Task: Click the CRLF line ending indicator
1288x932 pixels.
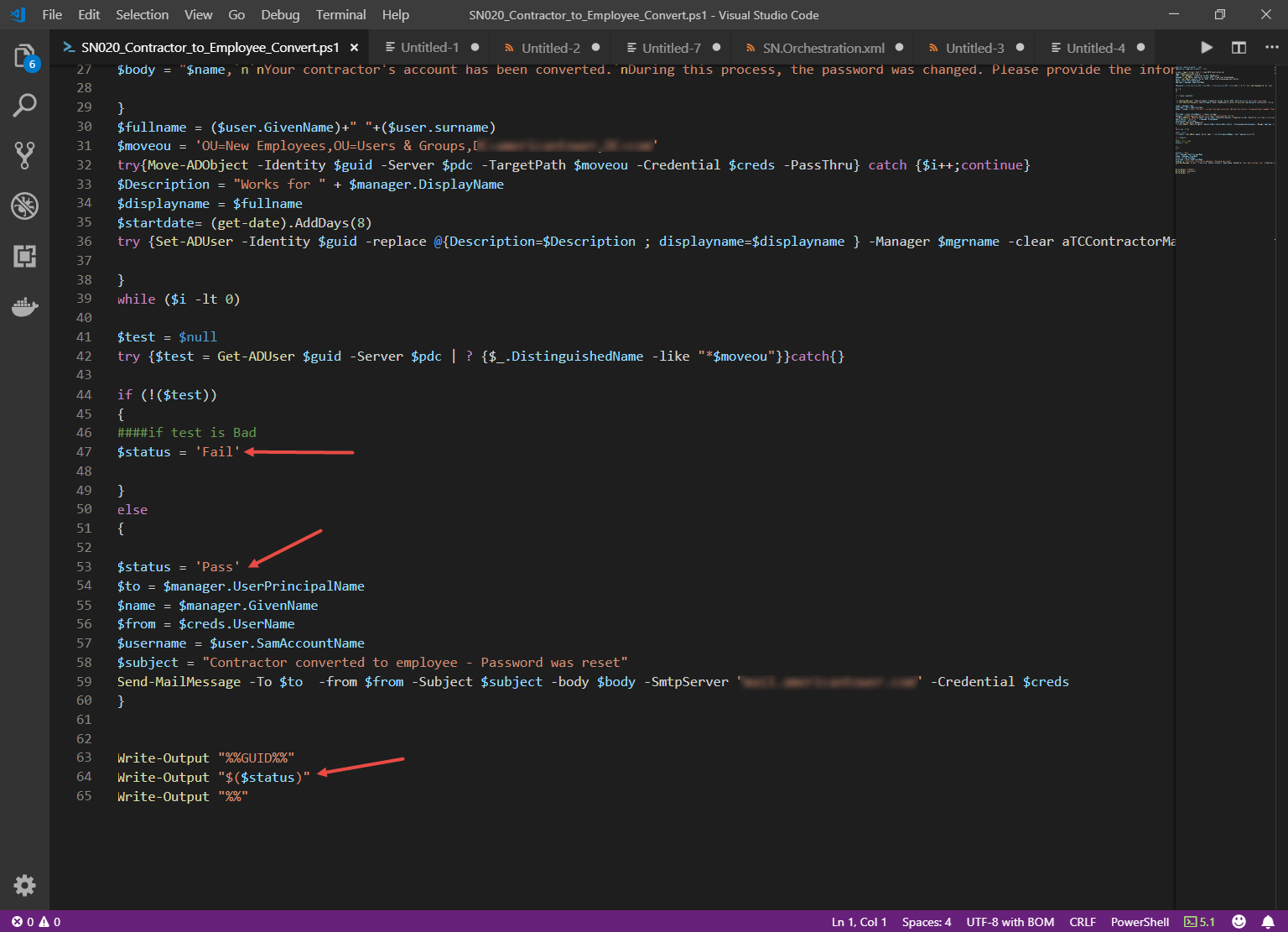Action: 1083,922
